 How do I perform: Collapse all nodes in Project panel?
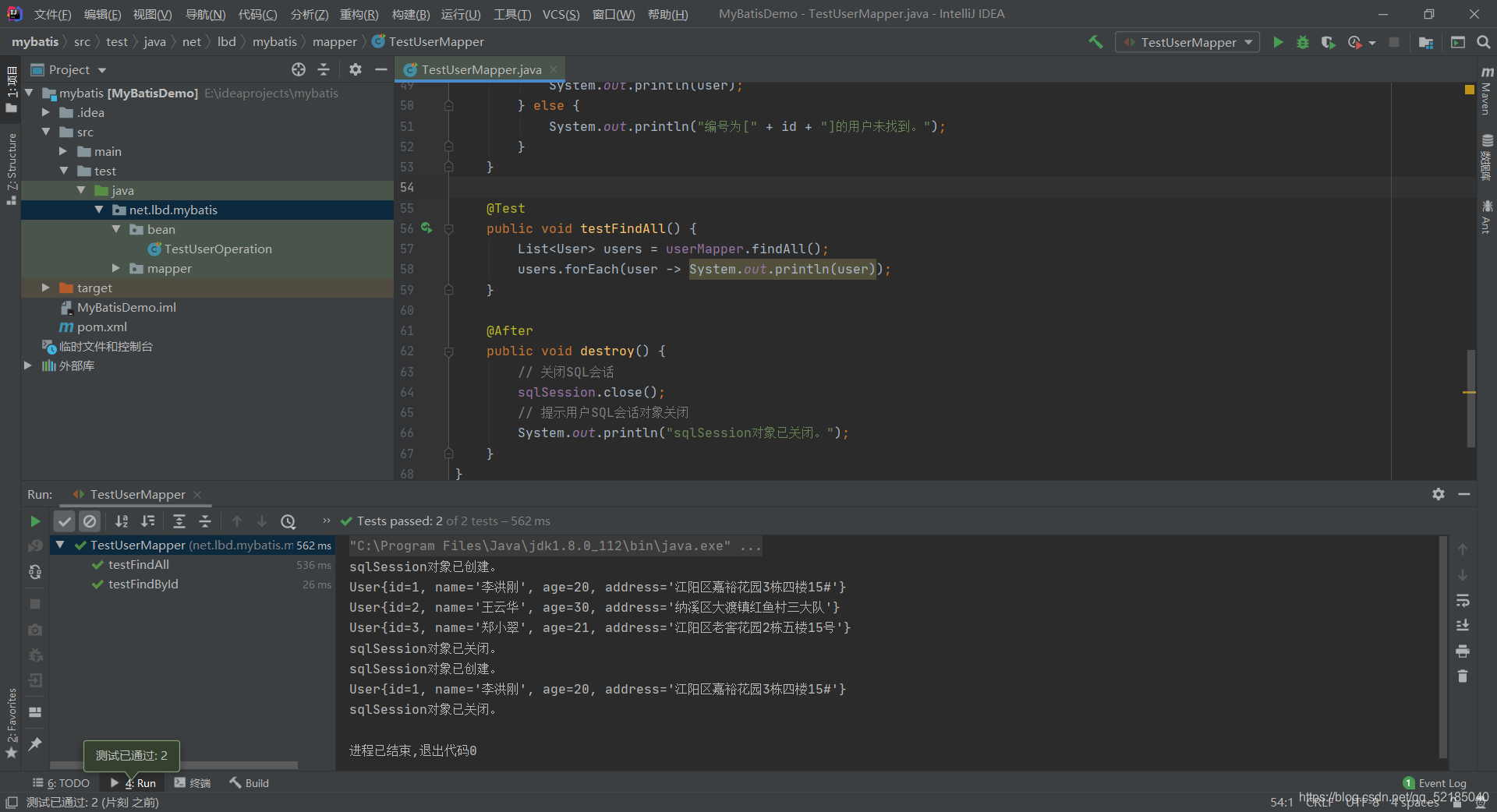click(324, 69)
